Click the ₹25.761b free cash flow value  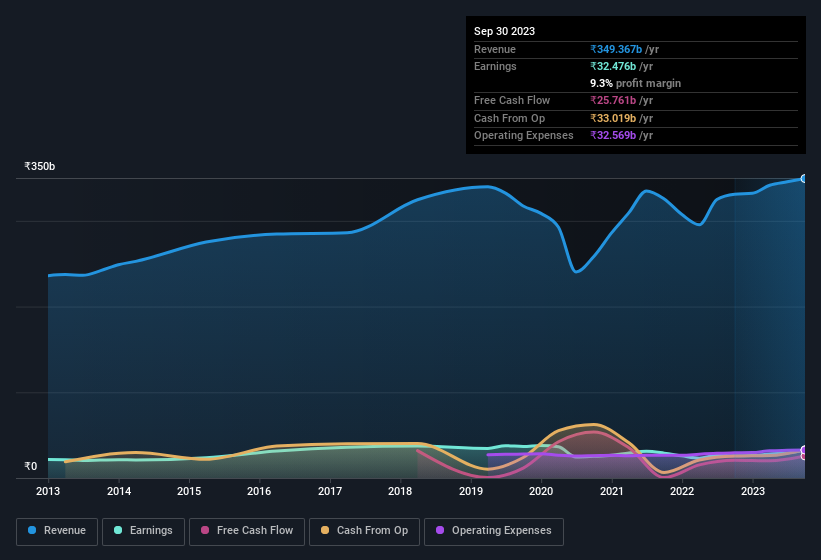coord(613,100)
